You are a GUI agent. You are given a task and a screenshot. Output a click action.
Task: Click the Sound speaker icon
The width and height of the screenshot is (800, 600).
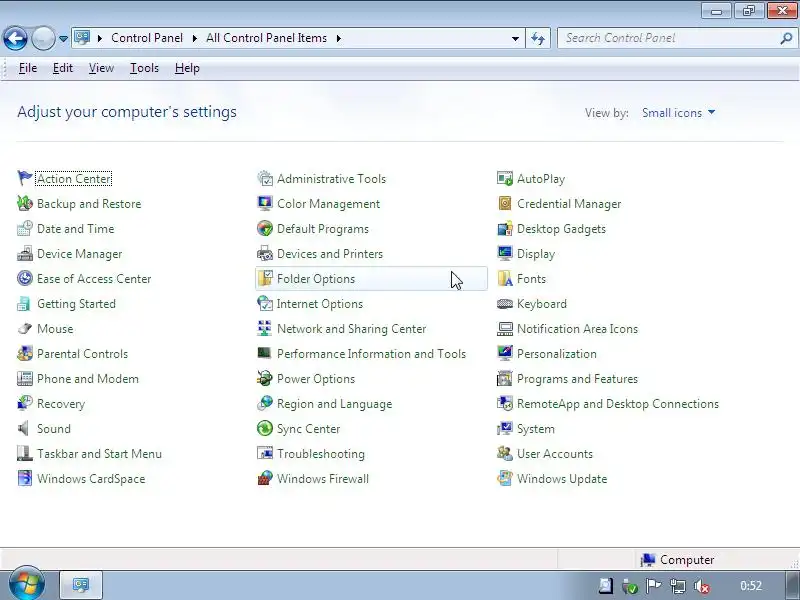[24, 429]
